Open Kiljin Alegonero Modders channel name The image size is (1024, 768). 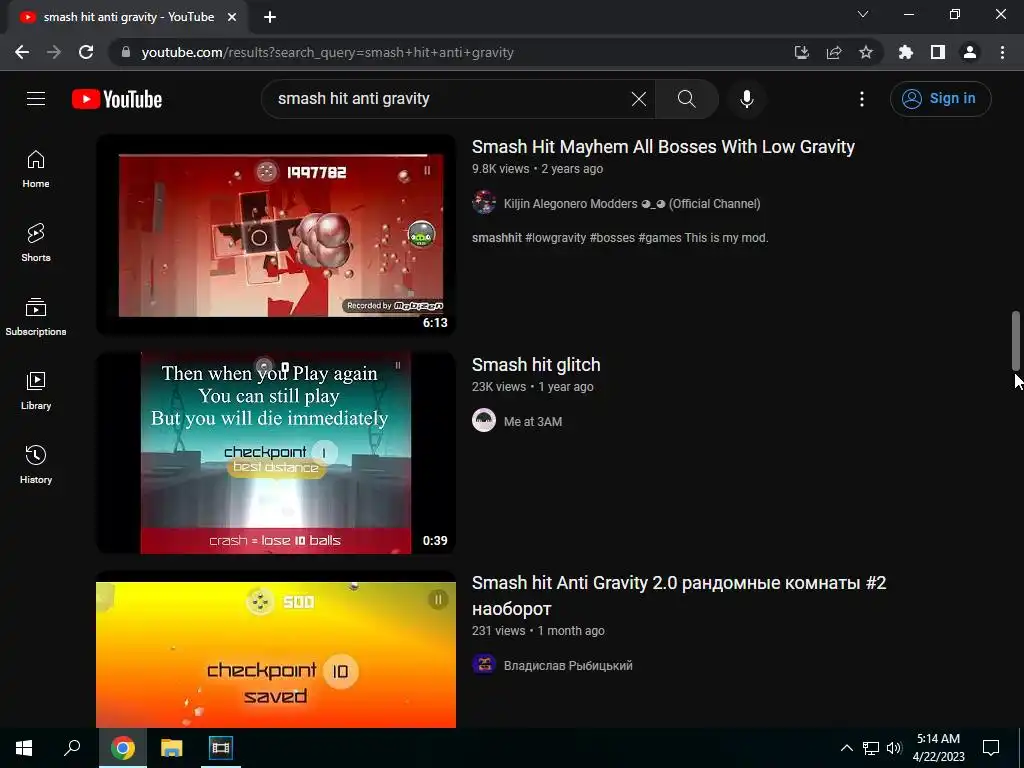(632, 203)
